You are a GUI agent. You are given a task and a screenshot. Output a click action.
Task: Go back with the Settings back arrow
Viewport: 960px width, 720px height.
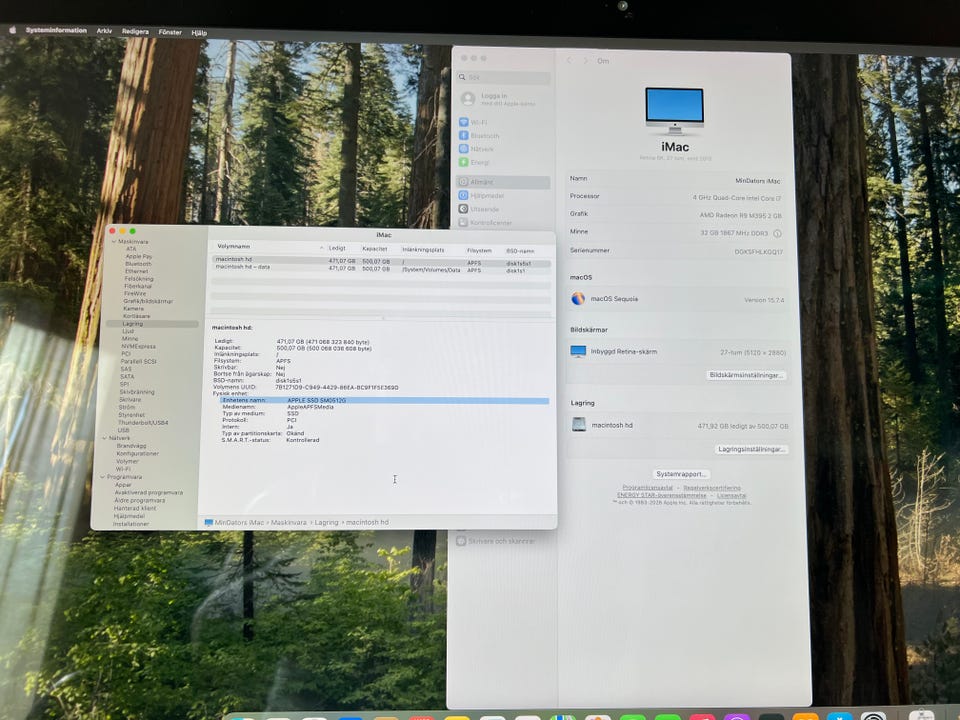click(x=569, y=60)
